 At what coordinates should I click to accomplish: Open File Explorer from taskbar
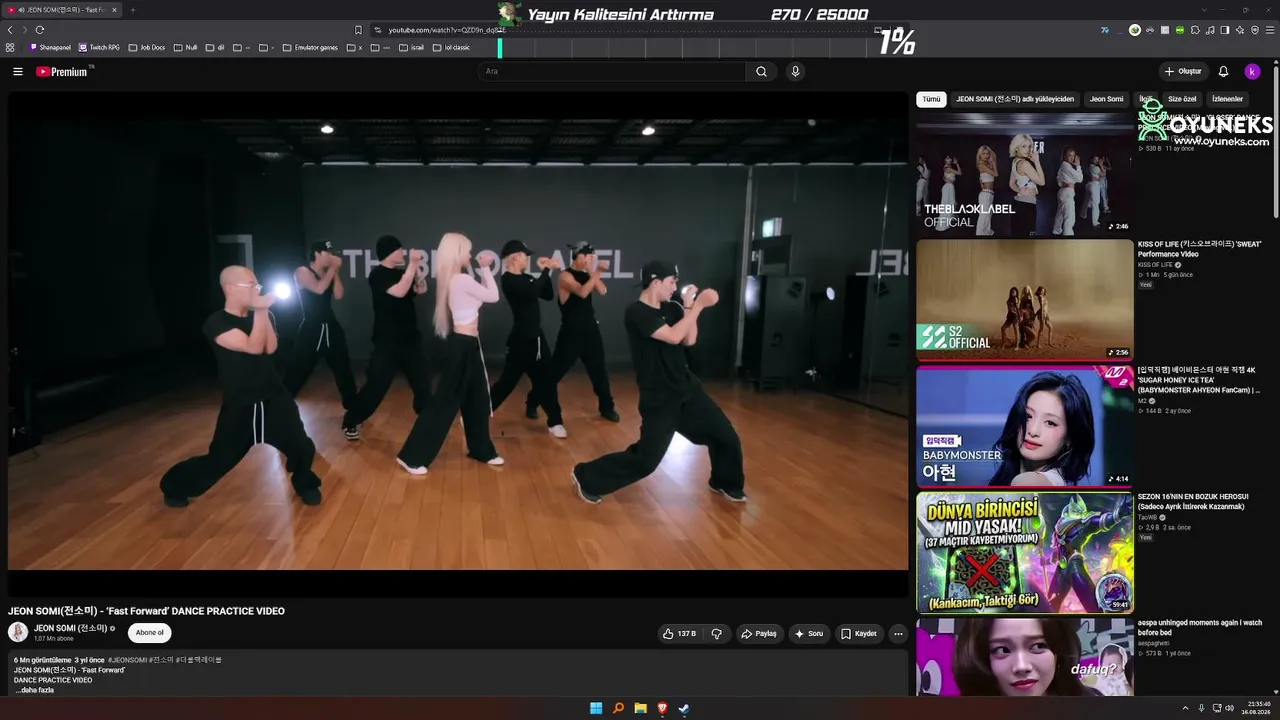[640, 708]
